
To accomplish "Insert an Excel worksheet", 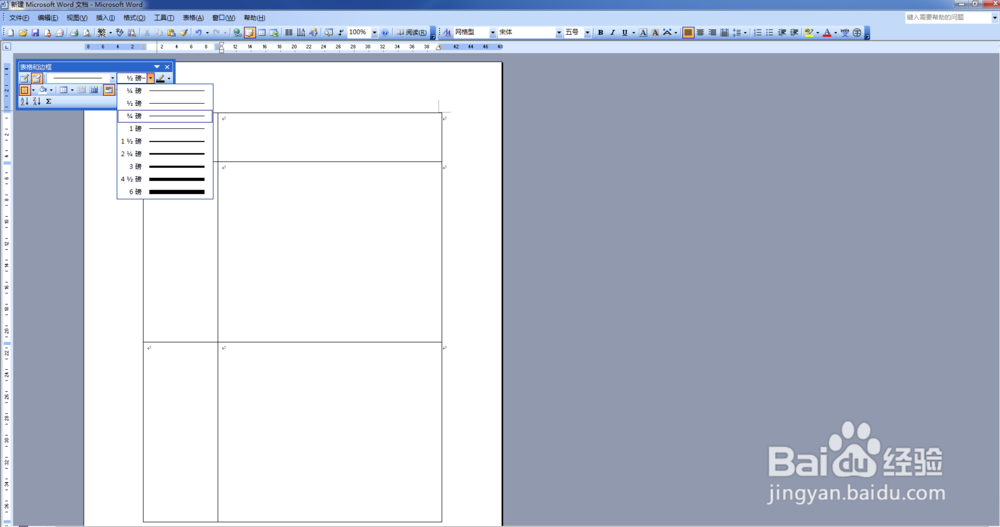I will tap(274, 32).
